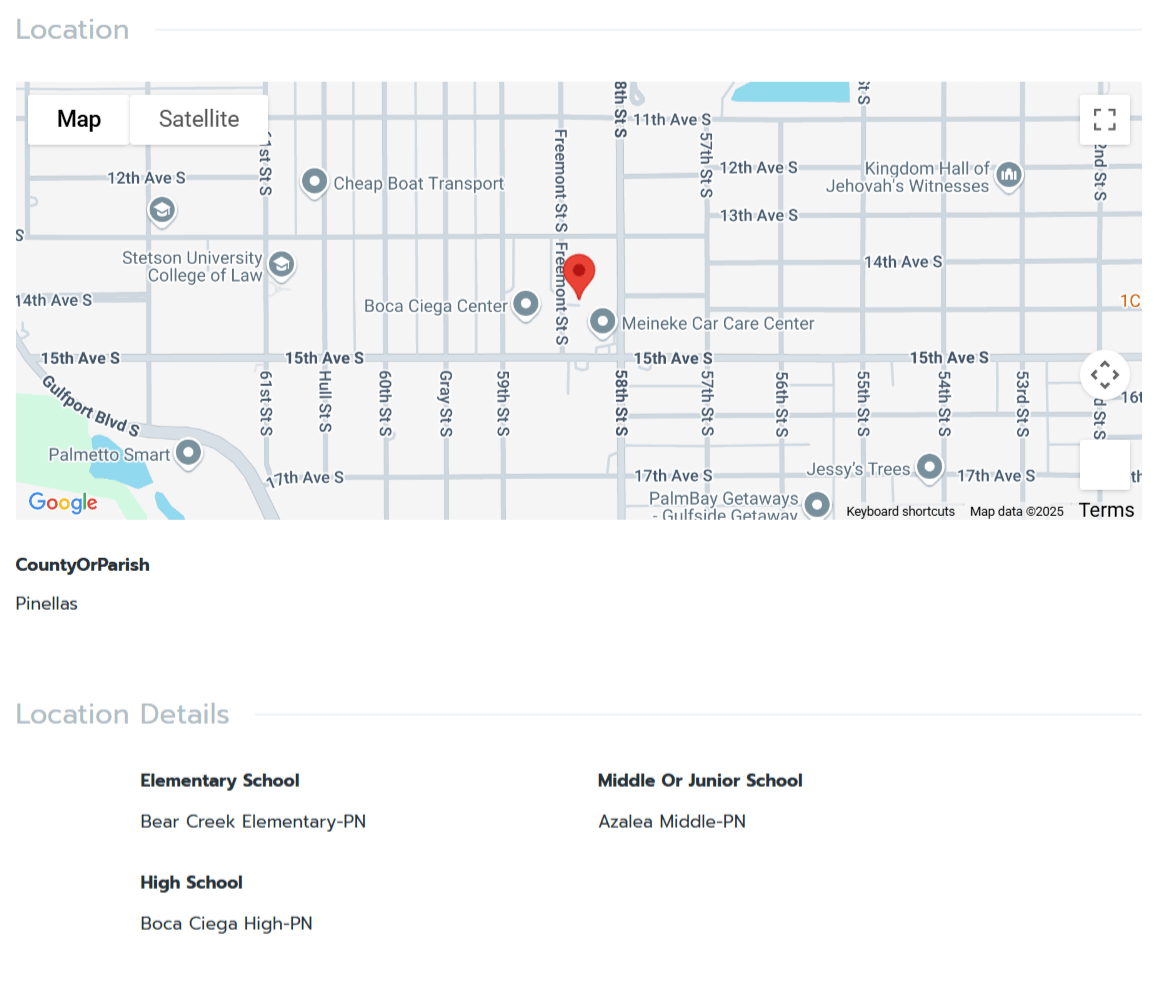1155x1004 pixels.
Task: Click the Bear Creek Elementary-PN text
Action: point(253,822)
